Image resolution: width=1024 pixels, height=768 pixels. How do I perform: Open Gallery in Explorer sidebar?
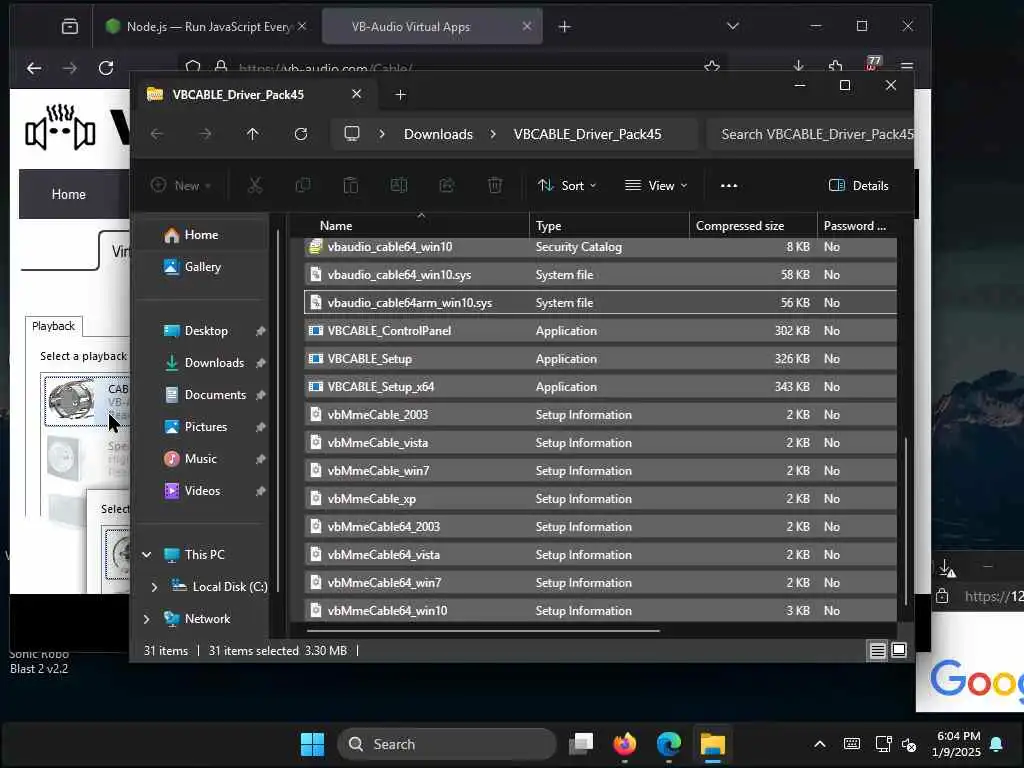[202, 266]
